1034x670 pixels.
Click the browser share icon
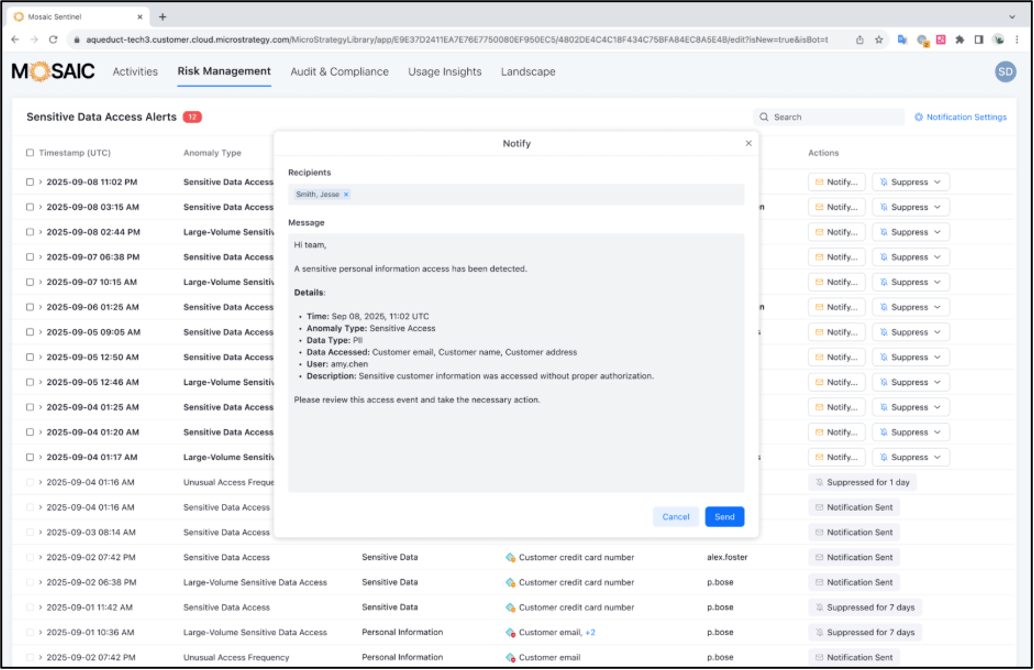pos(860,40)
